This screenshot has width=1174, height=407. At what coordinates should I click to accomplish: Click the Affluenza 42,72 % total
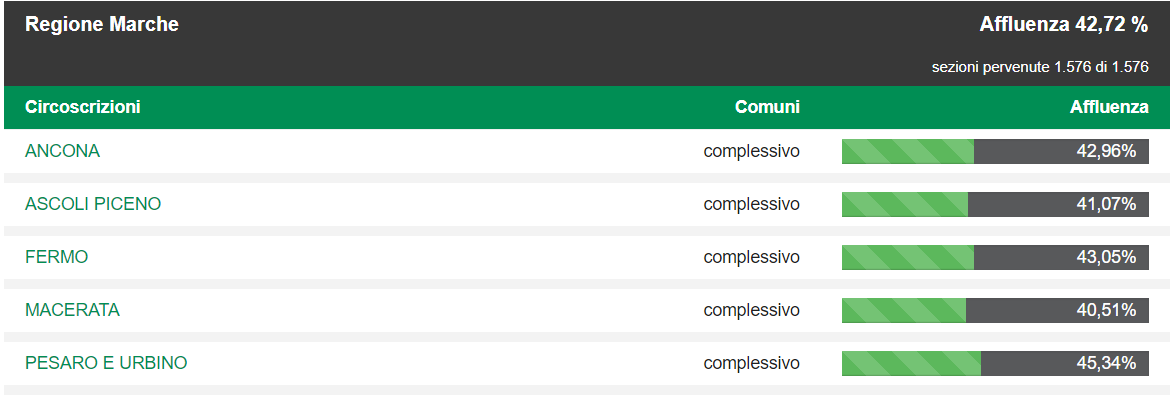[x=1063, y=25]
